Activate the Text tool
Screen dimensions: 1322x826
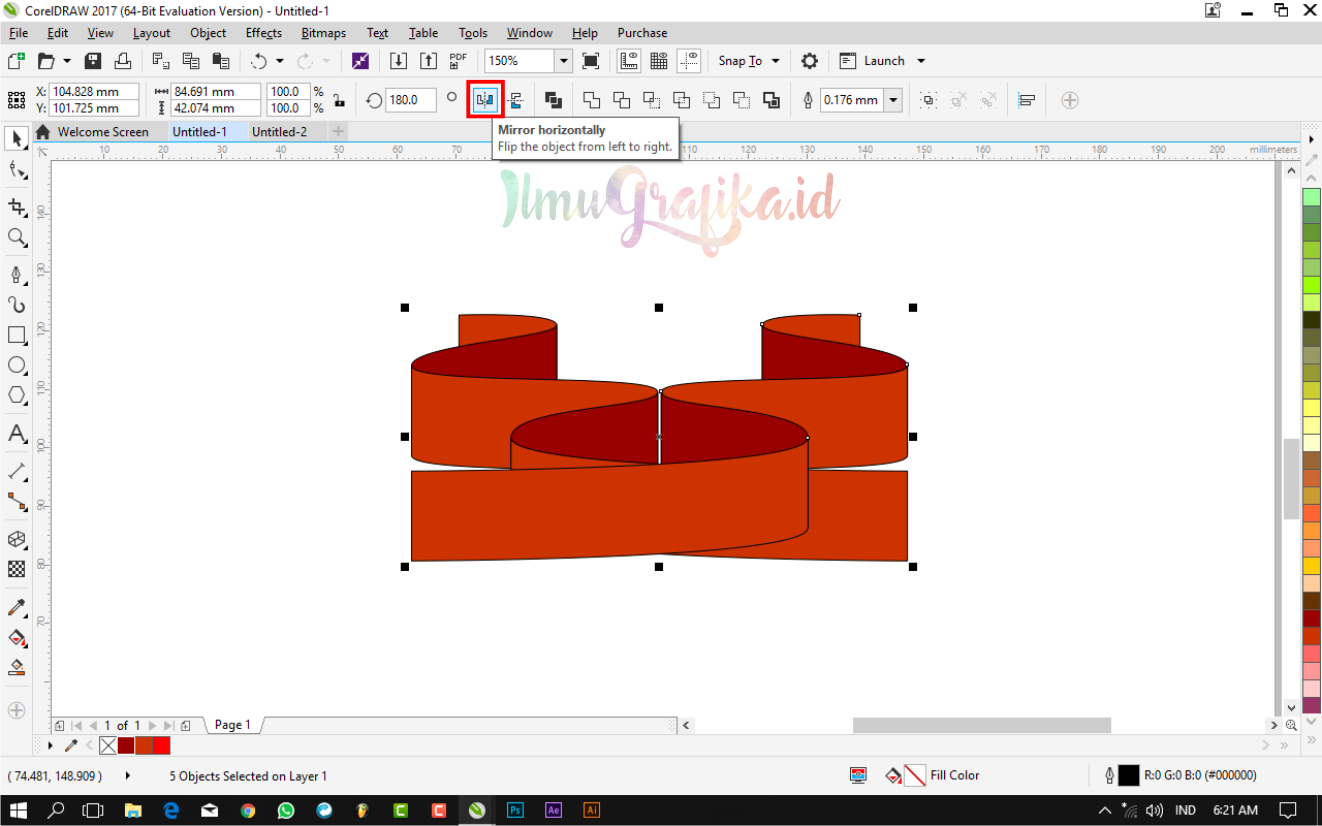[x=16, y=434]
